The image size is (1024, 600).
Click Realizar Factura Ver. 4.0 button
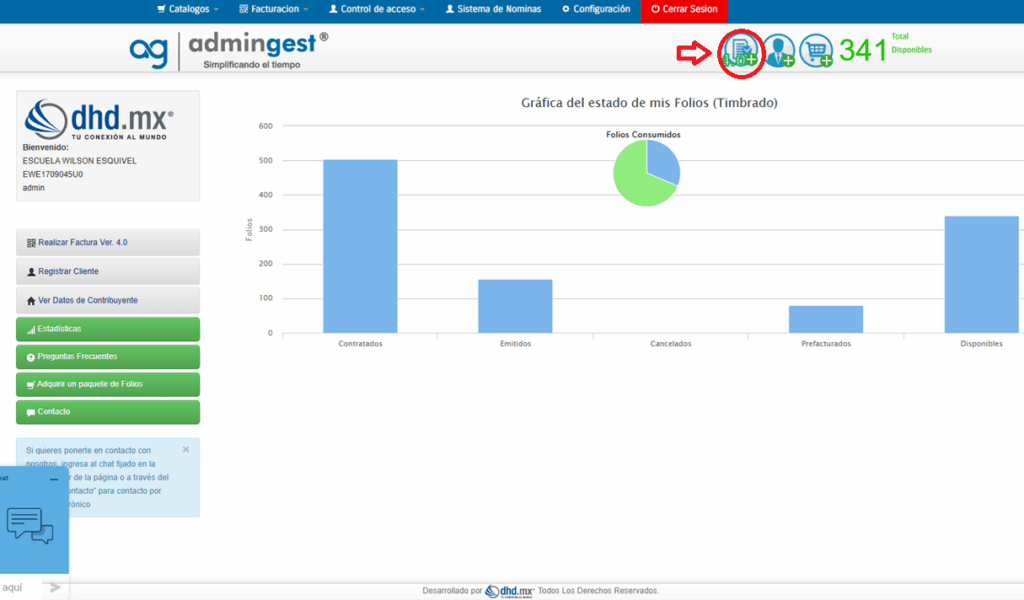(108, 242)
